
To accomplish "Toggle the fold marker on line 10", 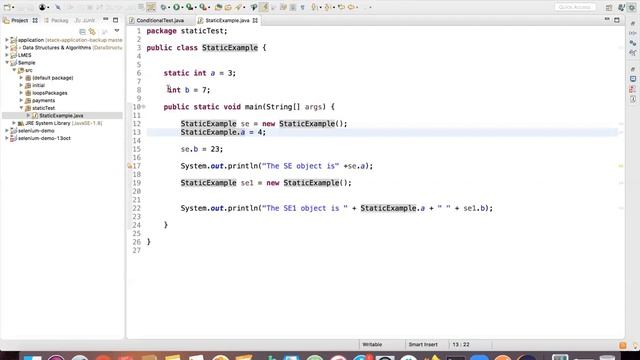I will (144, 107).
